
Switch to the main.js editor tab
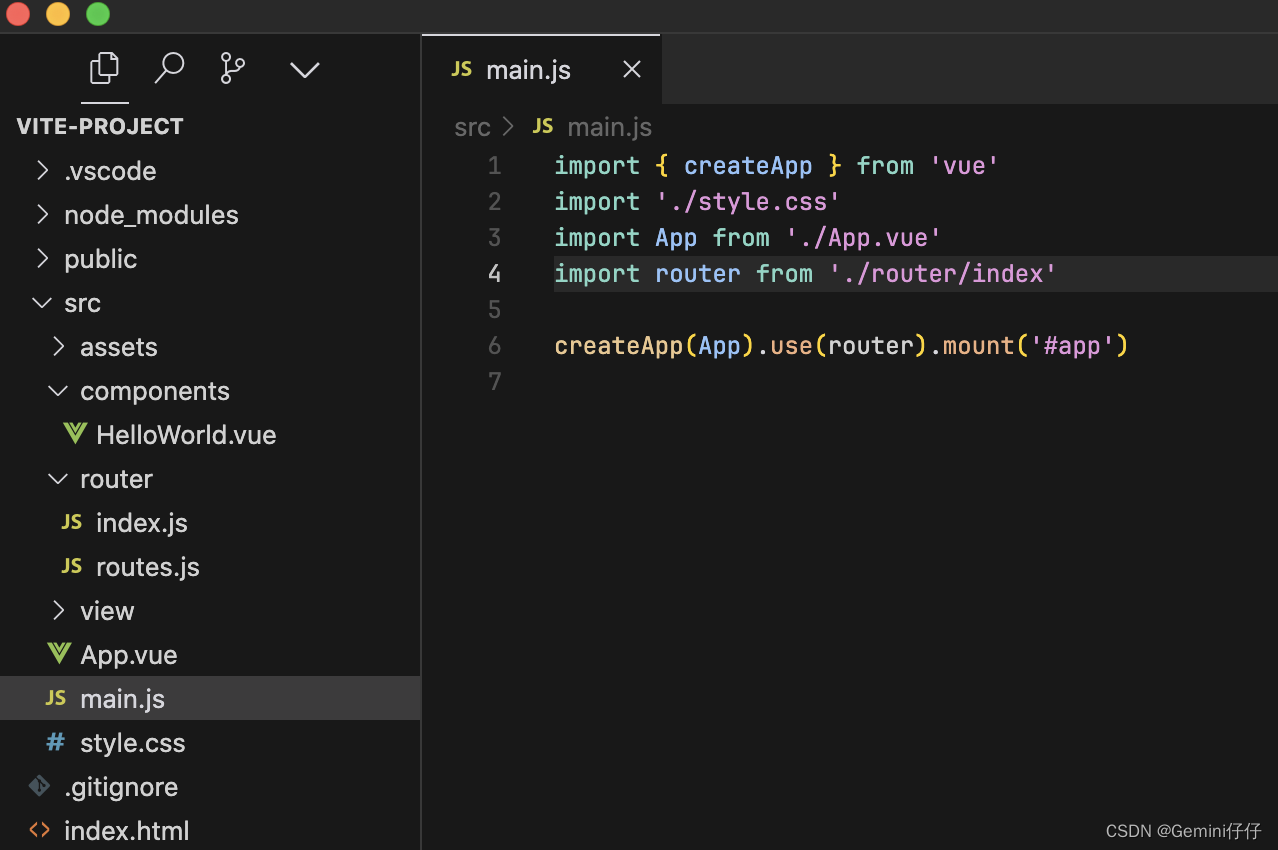541,69
